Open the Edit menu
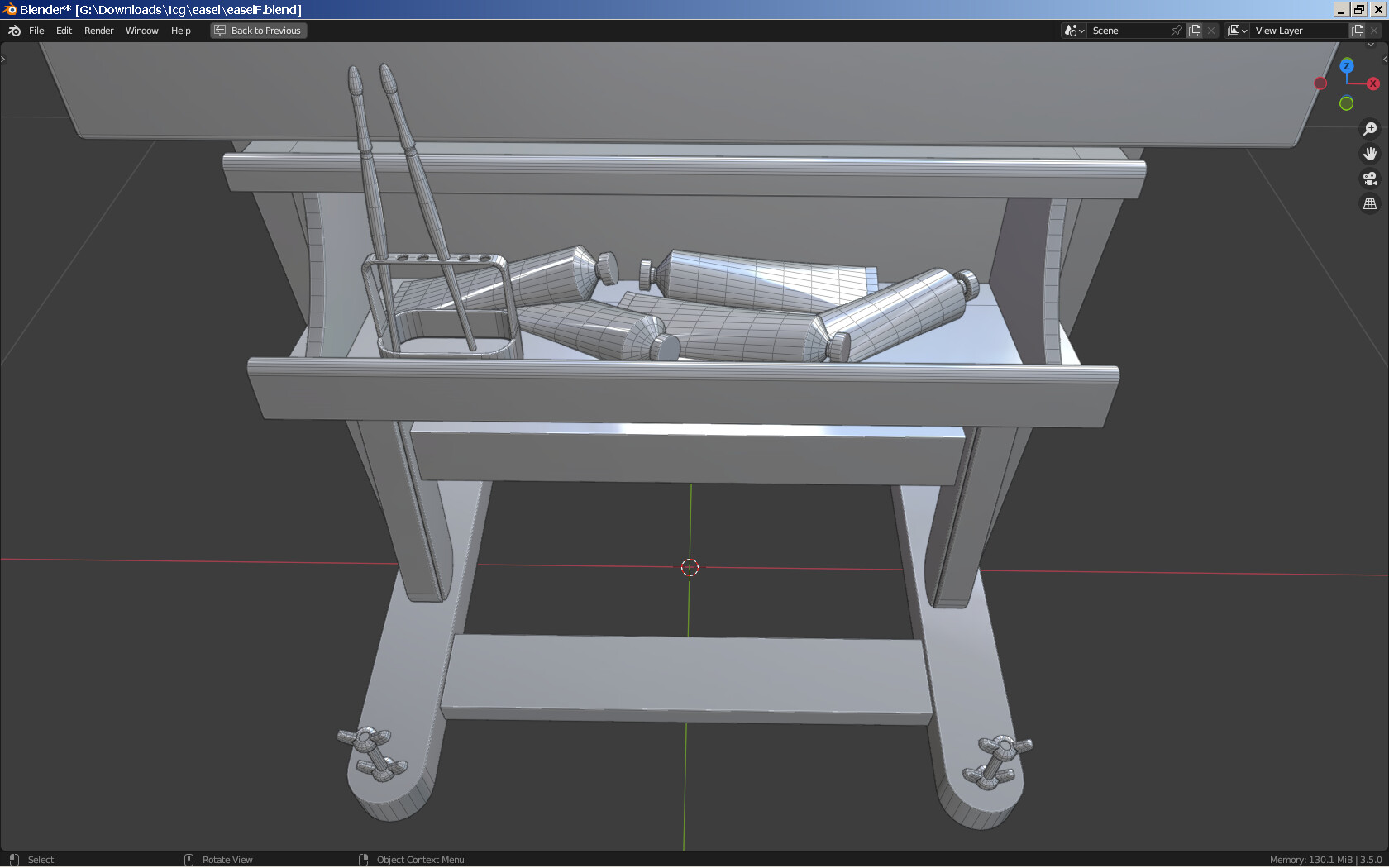Image resolution: width=1389 pixels, height=868 pixels. pyautogui.click(x=64, y=31)
